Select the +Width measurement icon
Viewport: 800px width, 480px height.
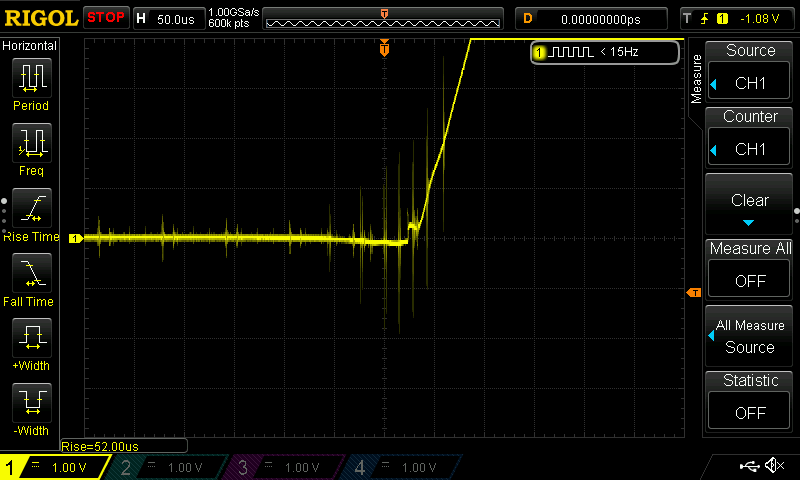[x=31, y=339]
